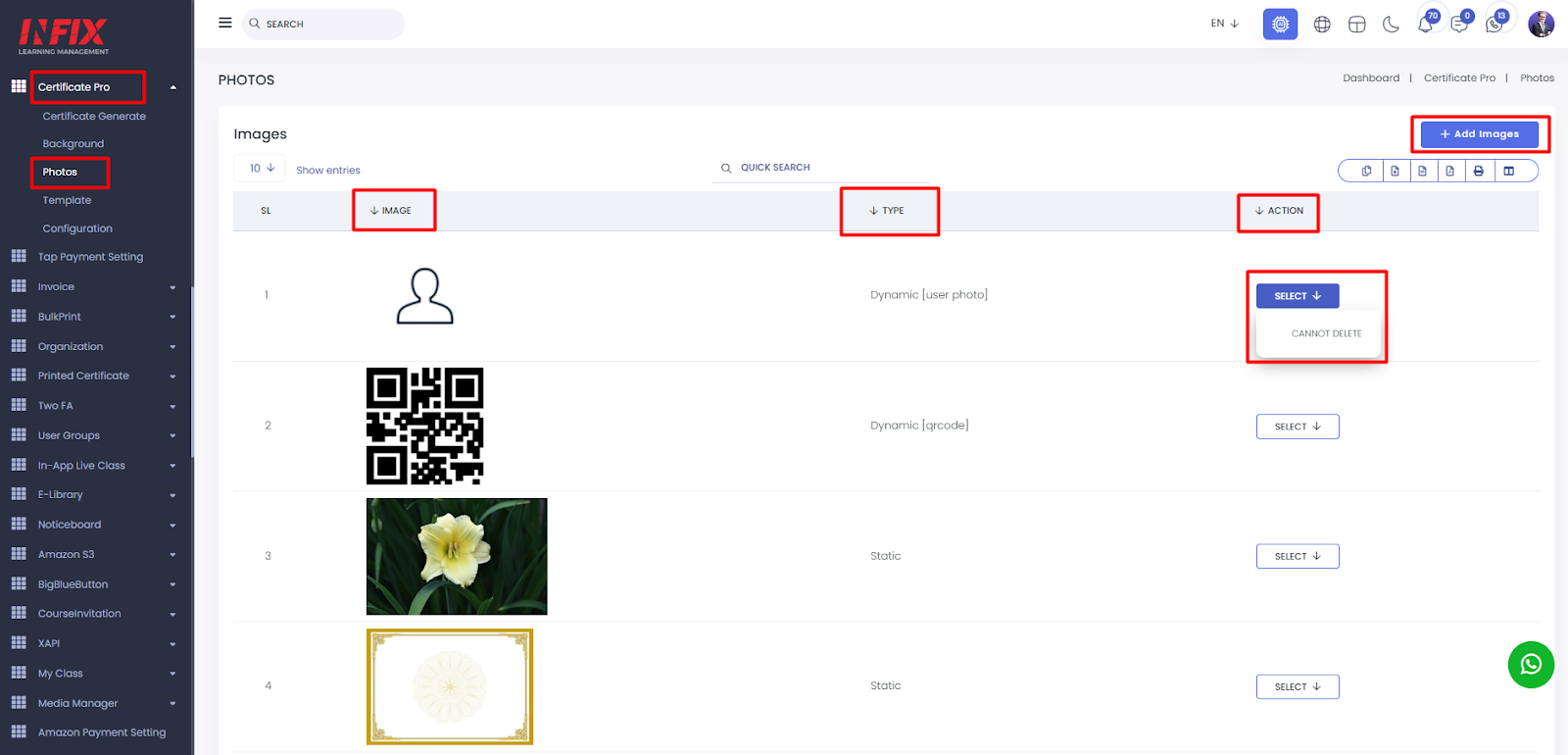Image resolution: width=1568 pixels, height=755 pixels.
Task: Expand the BigBlueButton sidebar menu
Action: coord(172,584)
